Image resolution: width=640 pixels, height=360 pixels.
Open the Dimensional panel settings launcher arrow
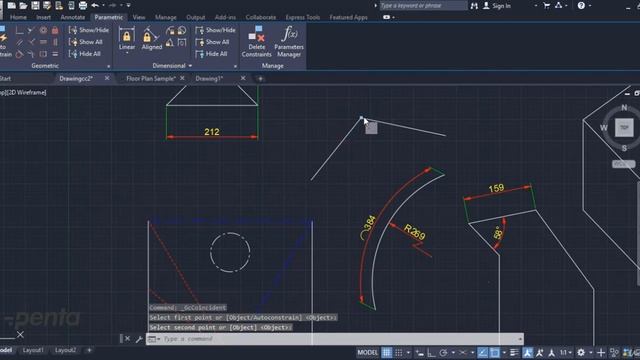(236, 66)
